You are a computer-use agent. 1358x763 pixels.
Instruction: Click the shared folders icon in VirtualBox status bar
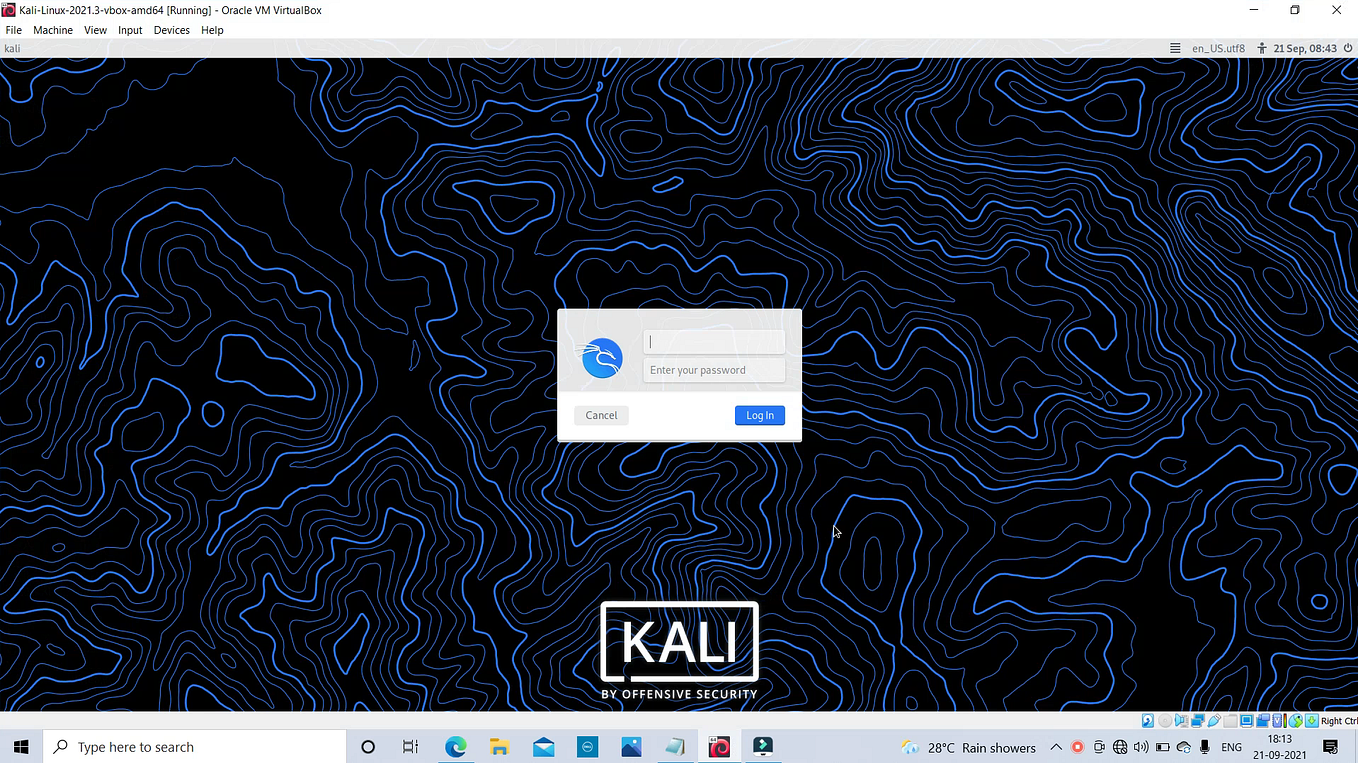[1229, 720]
